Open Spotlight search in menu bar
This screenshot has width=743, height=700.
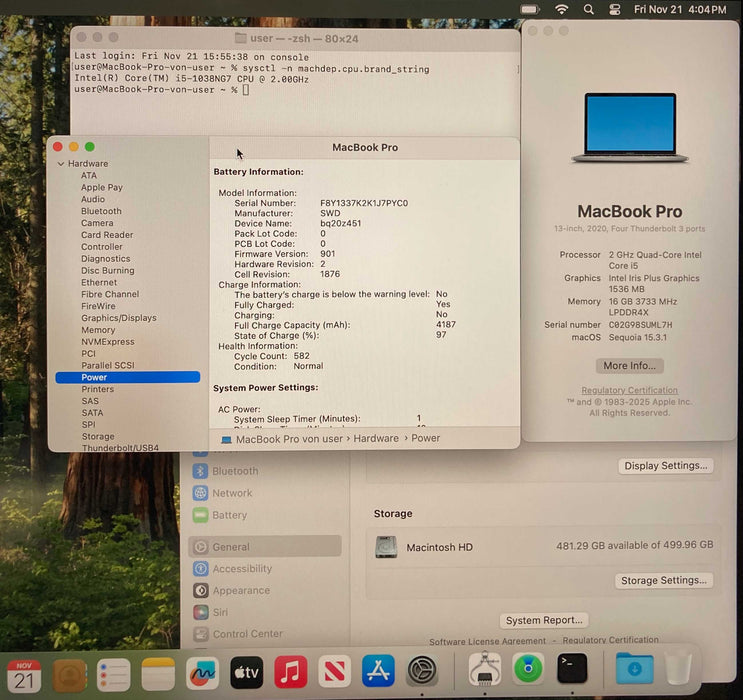tap(589, 9)
